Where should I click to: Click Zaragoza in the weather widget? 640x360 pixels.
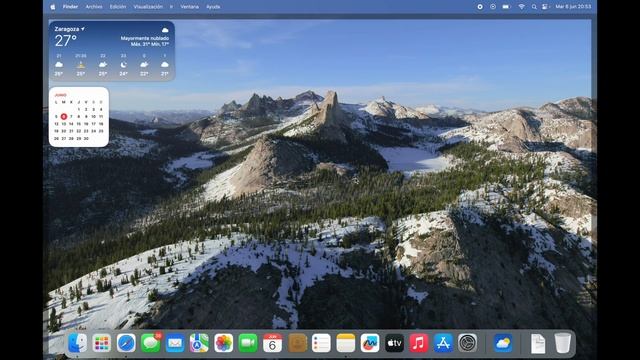coord(67,29)
